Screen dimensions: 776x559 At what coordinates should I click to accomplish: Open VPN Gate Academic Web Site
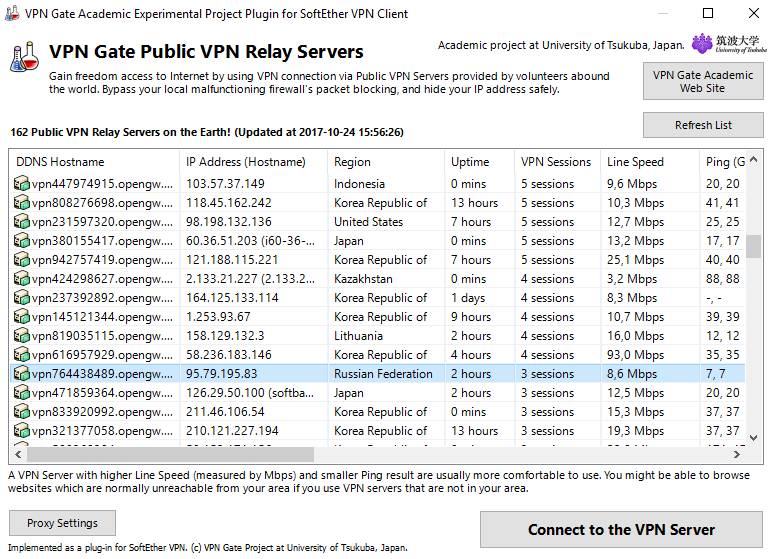click(x=703, y=81)
